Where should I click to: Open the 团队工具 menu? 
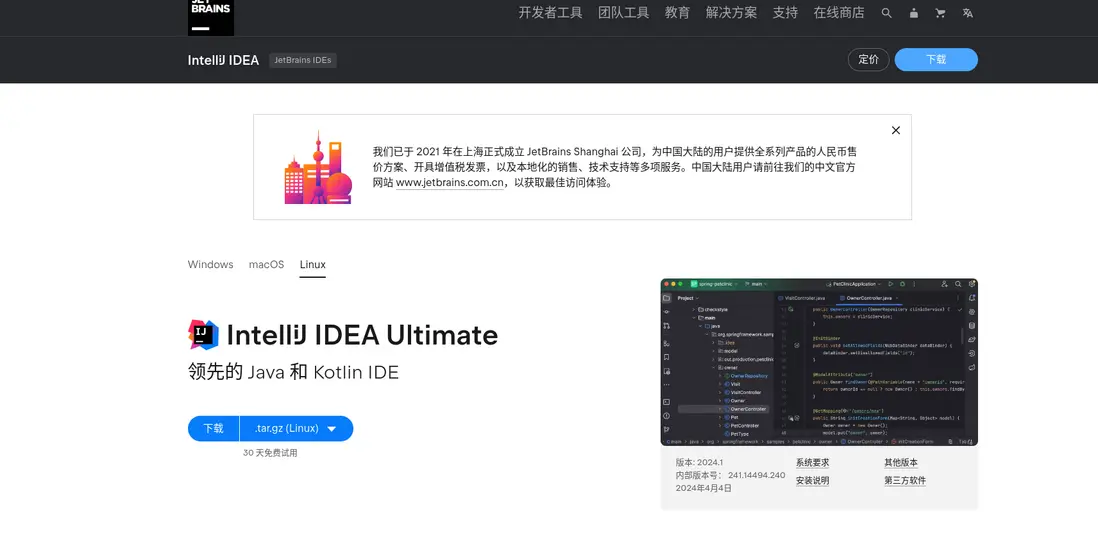623,13
